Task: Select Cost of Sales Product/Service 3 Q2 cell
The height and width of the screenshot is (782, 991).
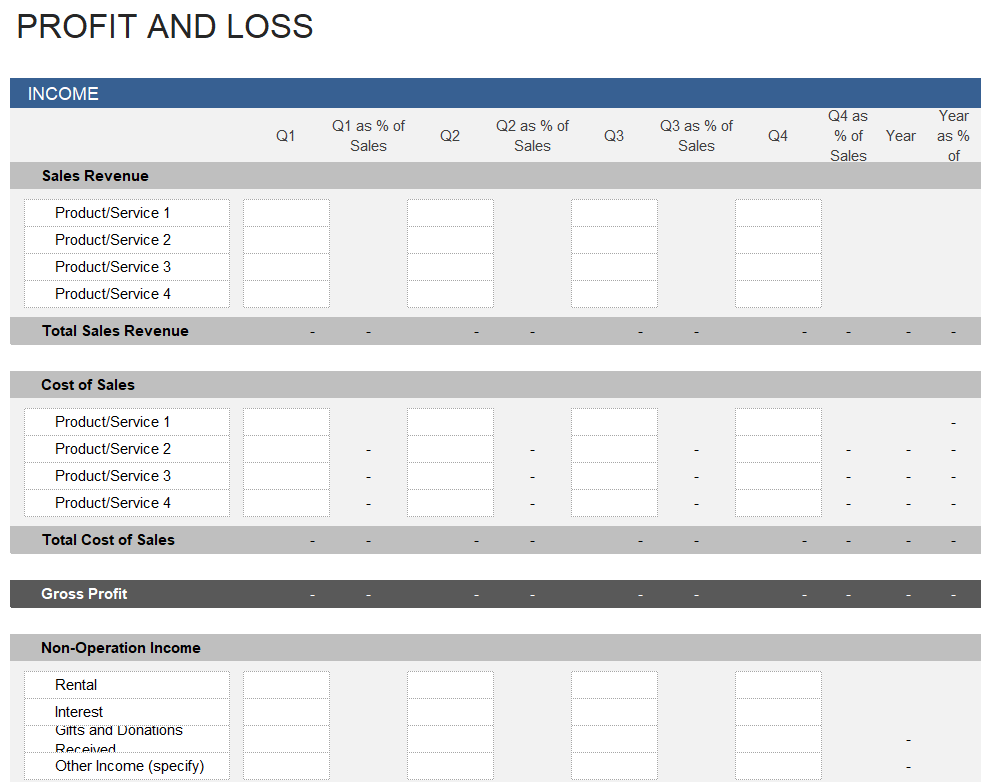Action: (x=450, y=476)
